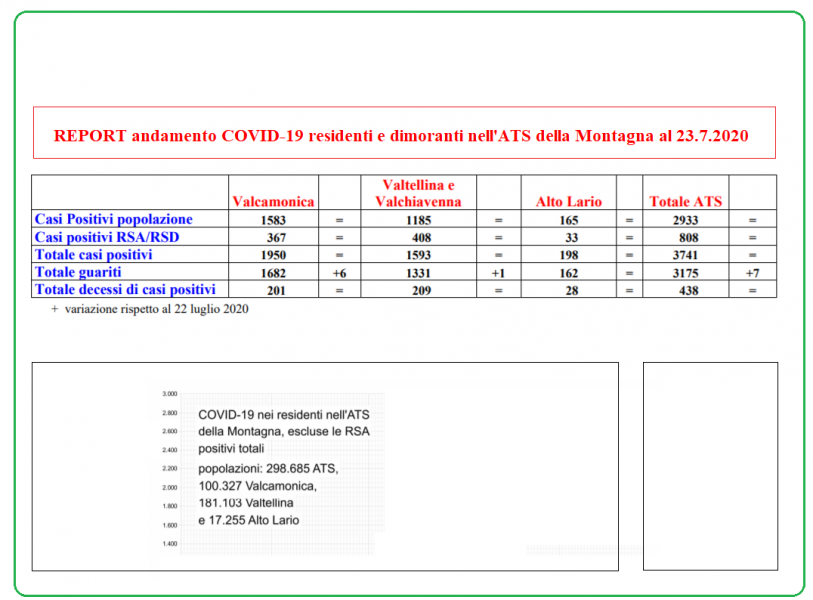The width and height of the screenshot is (813, 600).
Task: Select the 1.800 label on the chart axis
Action: pos(170,506)
